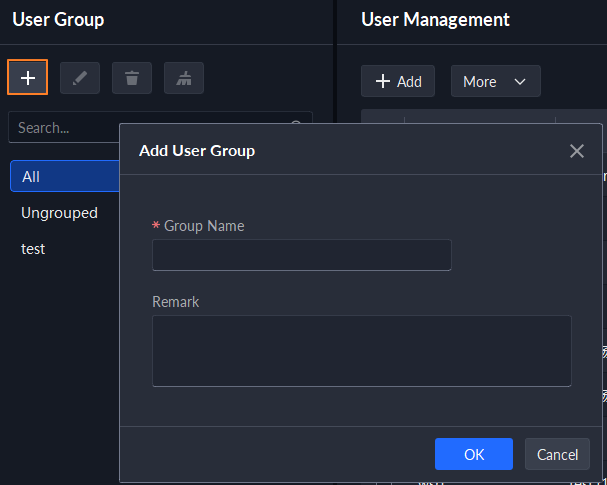
Task: Click the edit group pencil icon
Action: point(80,78)
